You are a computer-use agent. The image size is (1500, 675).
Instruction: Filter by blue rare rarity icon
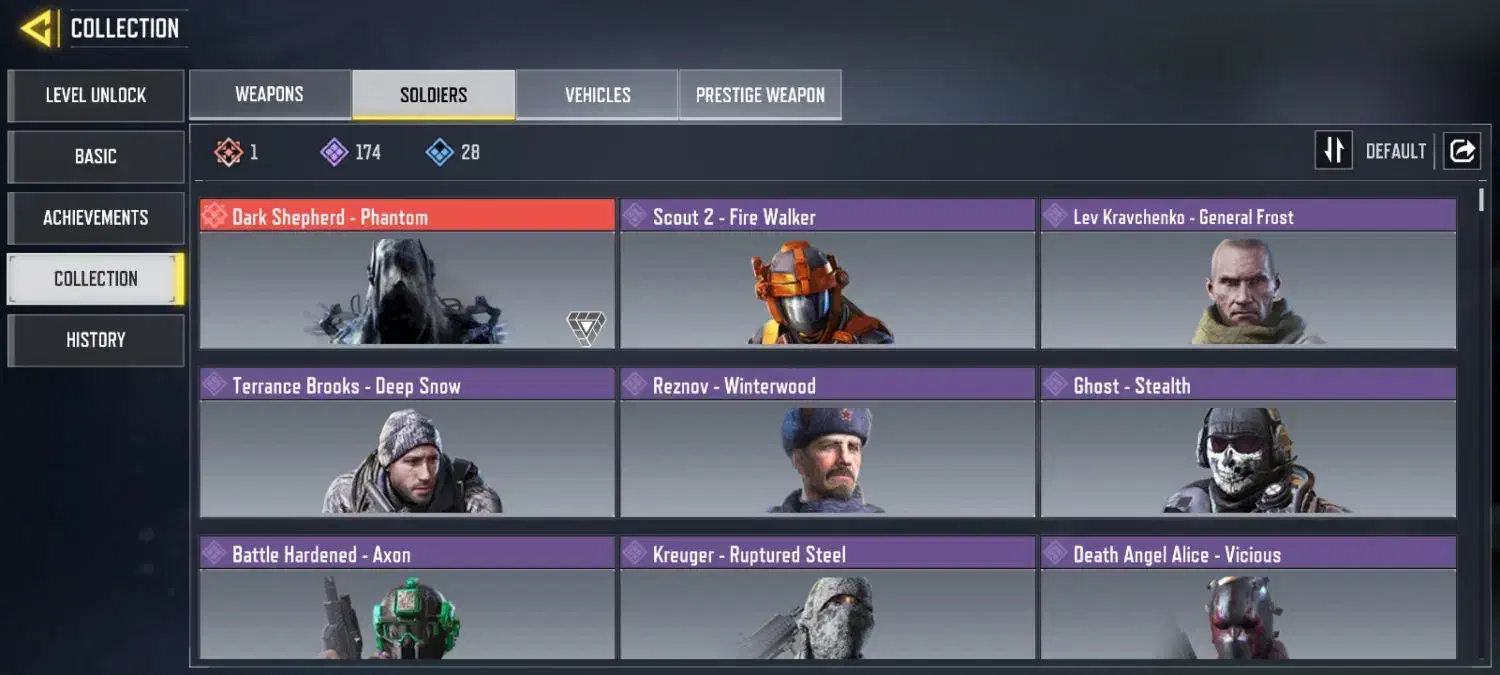point(439,152)
